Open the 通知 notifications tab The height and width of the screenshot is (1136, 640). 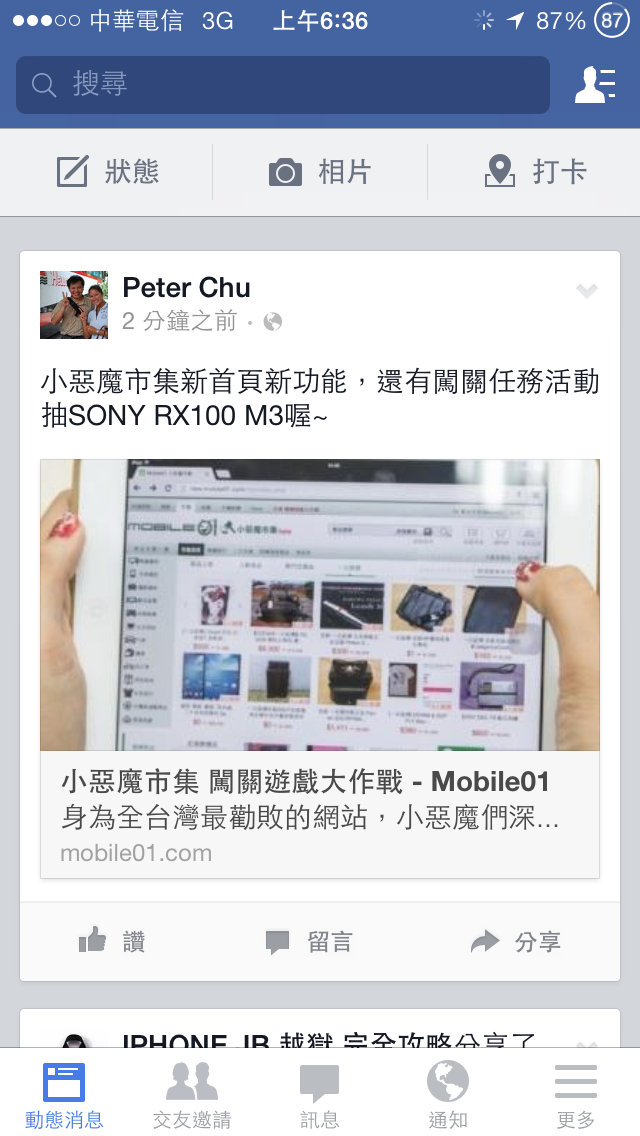tap(448, 1094)
